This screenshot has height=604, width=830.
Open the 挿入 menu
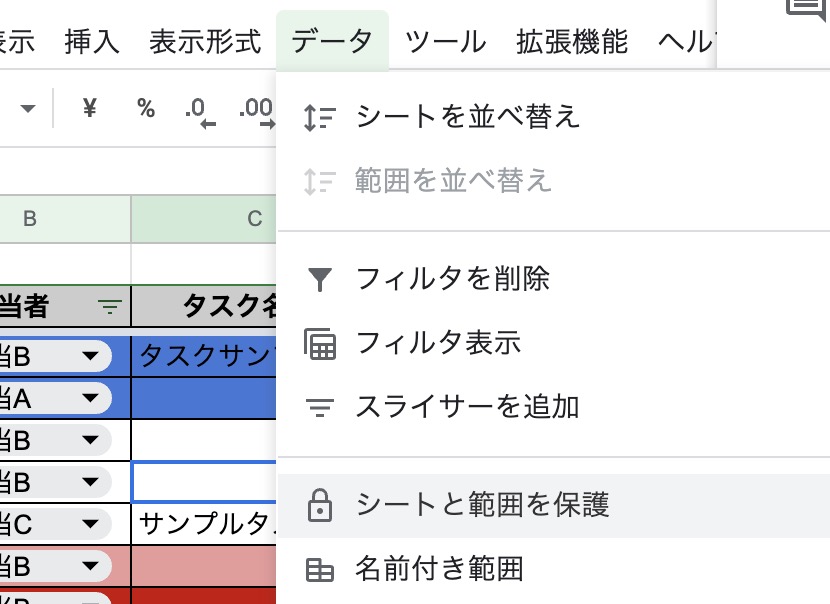(92, 42)
